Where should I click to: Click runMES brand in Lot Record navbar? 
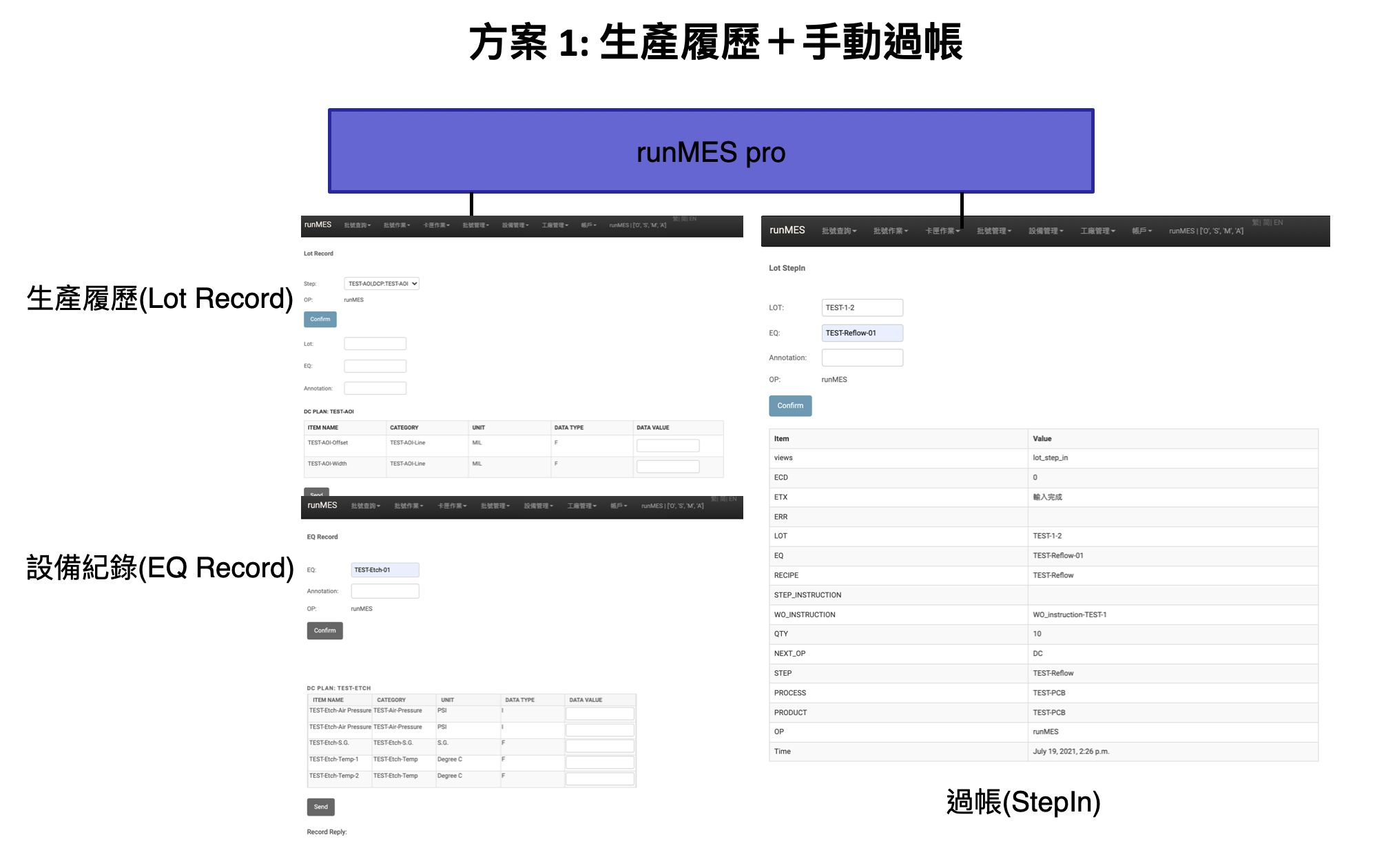click(318, 225)
